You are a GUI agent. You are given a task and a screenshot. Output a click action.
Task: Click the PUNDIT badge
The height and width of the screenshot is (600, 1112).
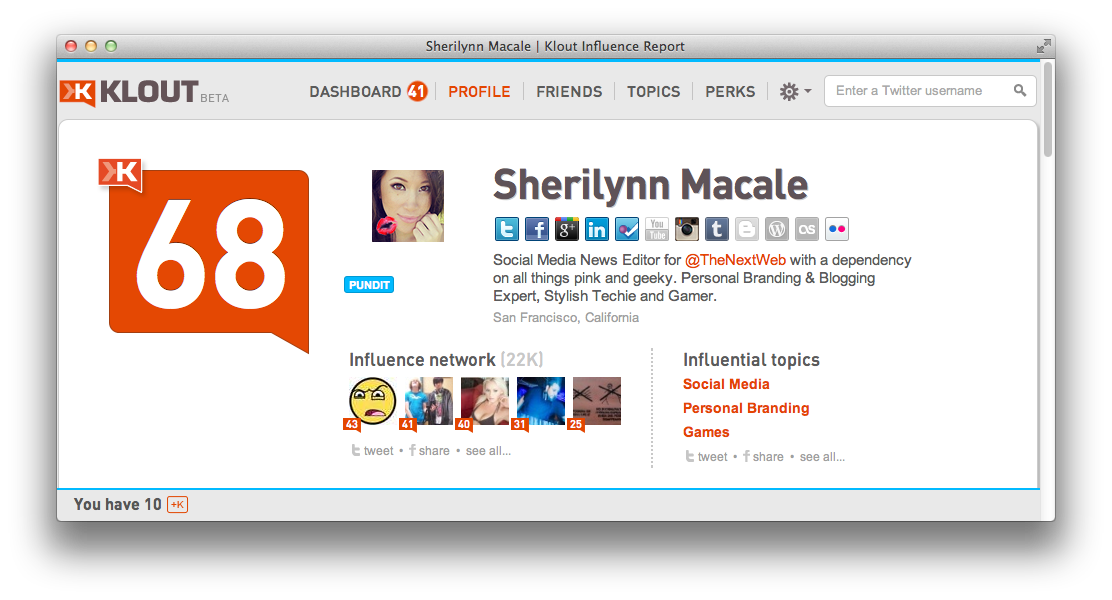[369, 285]
